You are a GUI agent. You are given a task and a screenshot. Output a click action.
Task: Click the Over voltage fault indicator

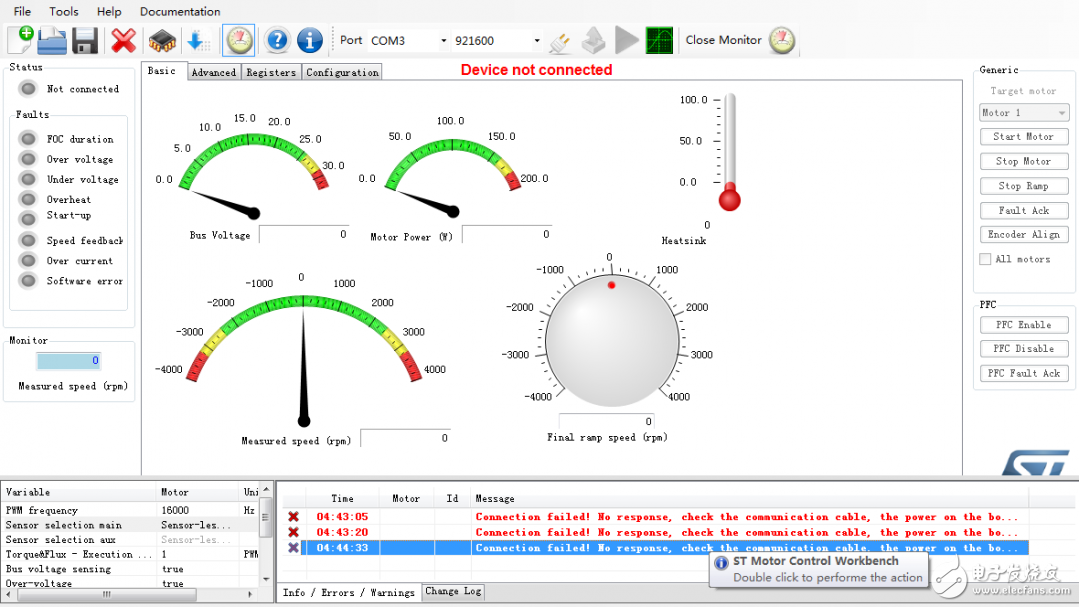tap(28, 159)
